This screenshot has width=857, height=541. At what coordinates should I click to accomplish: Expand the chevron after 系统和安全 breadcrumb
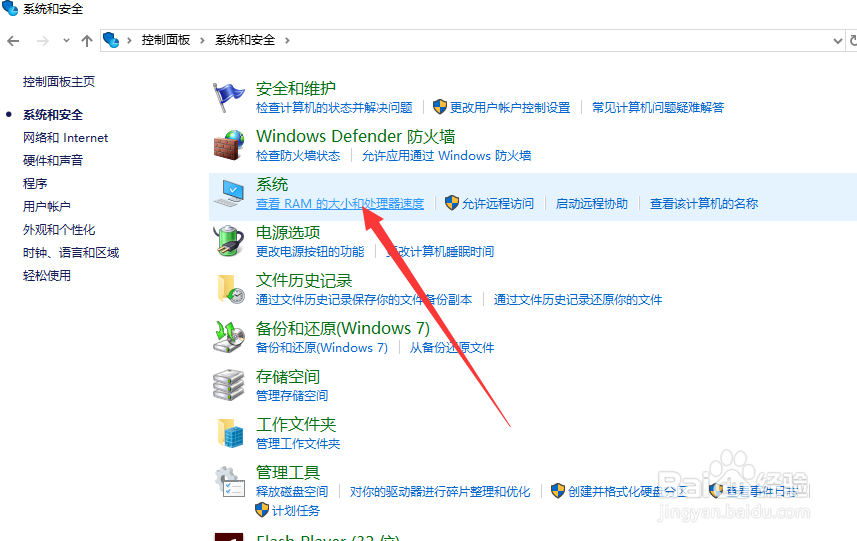[x=287, y=40]
